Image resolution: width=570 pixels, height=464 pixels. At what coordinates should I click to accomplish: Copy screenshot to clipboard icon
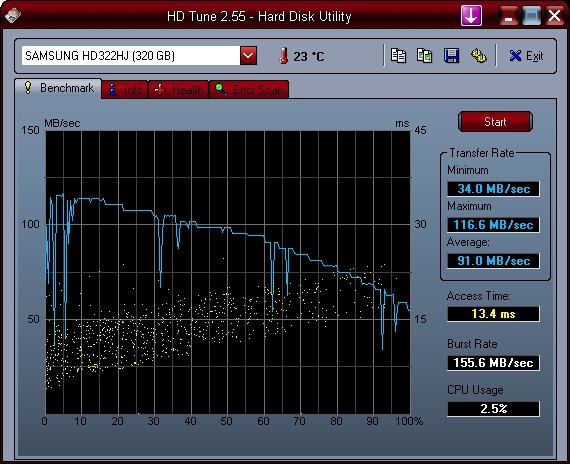coord(424,56)
